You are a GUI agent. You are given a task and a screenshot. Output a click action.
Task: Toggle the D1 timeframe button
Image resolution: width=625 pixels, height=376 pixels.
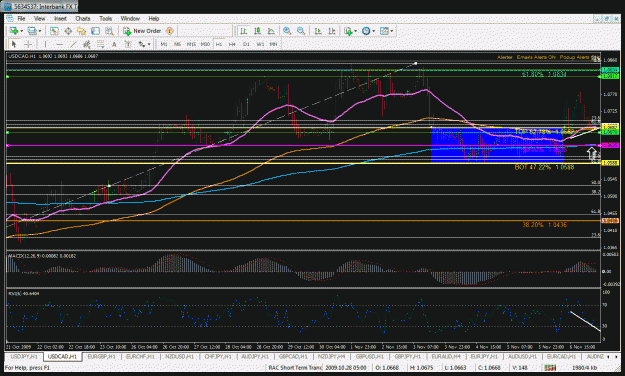coord(246,44)
